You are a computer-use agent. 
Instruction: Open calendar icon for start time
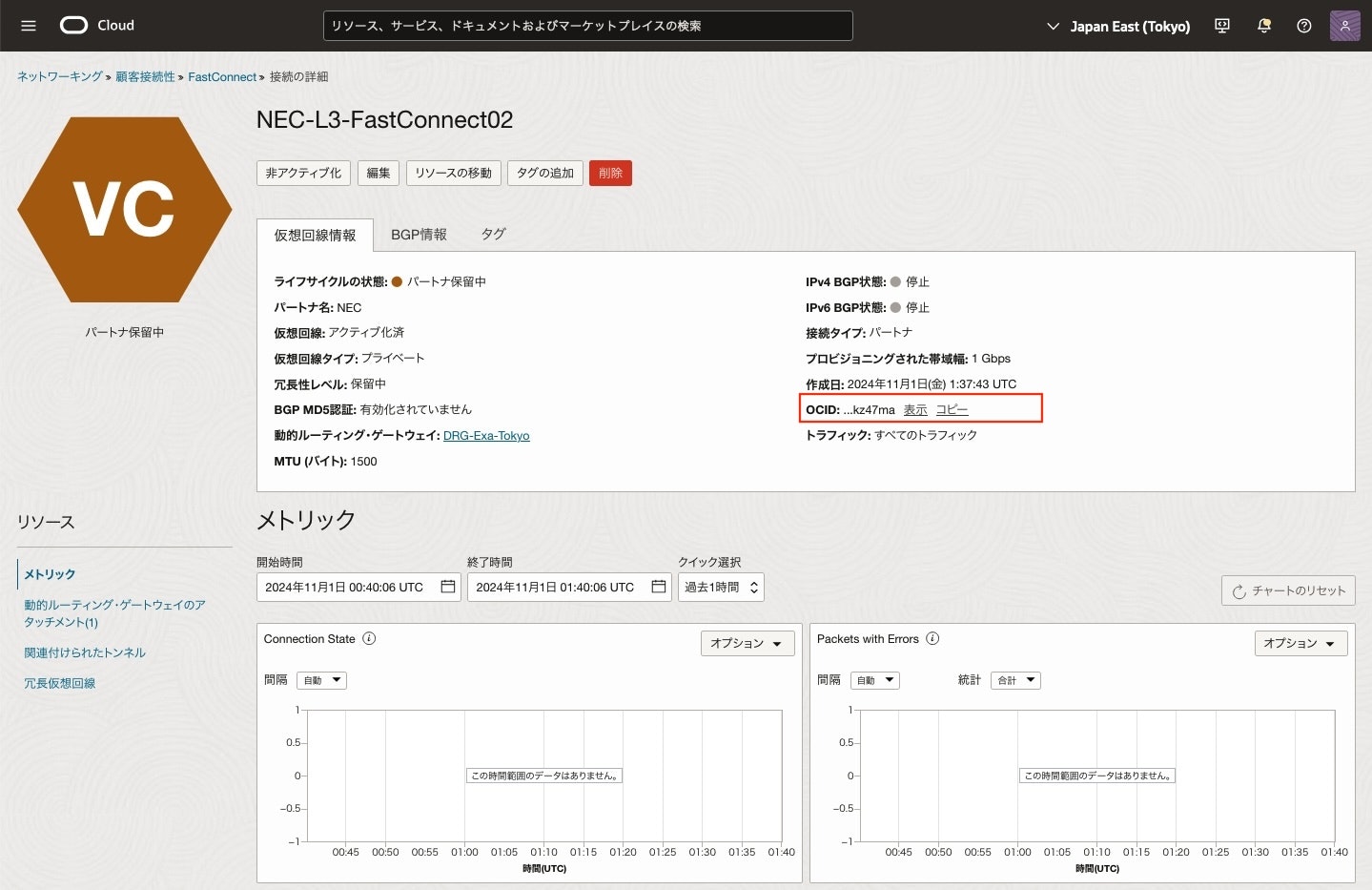(448, 587)
